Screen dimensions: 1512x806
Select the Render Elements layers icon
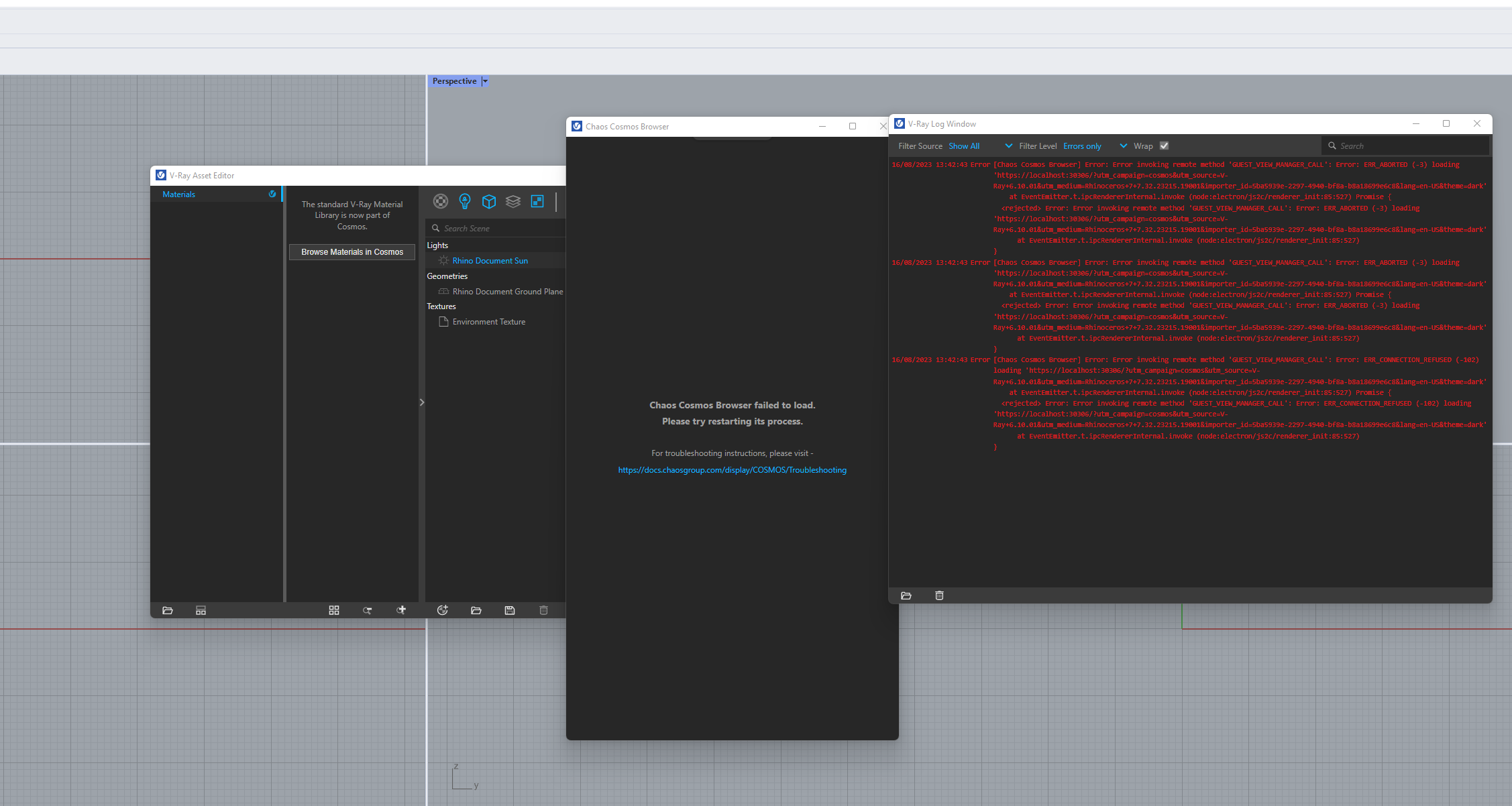(513, 201)
